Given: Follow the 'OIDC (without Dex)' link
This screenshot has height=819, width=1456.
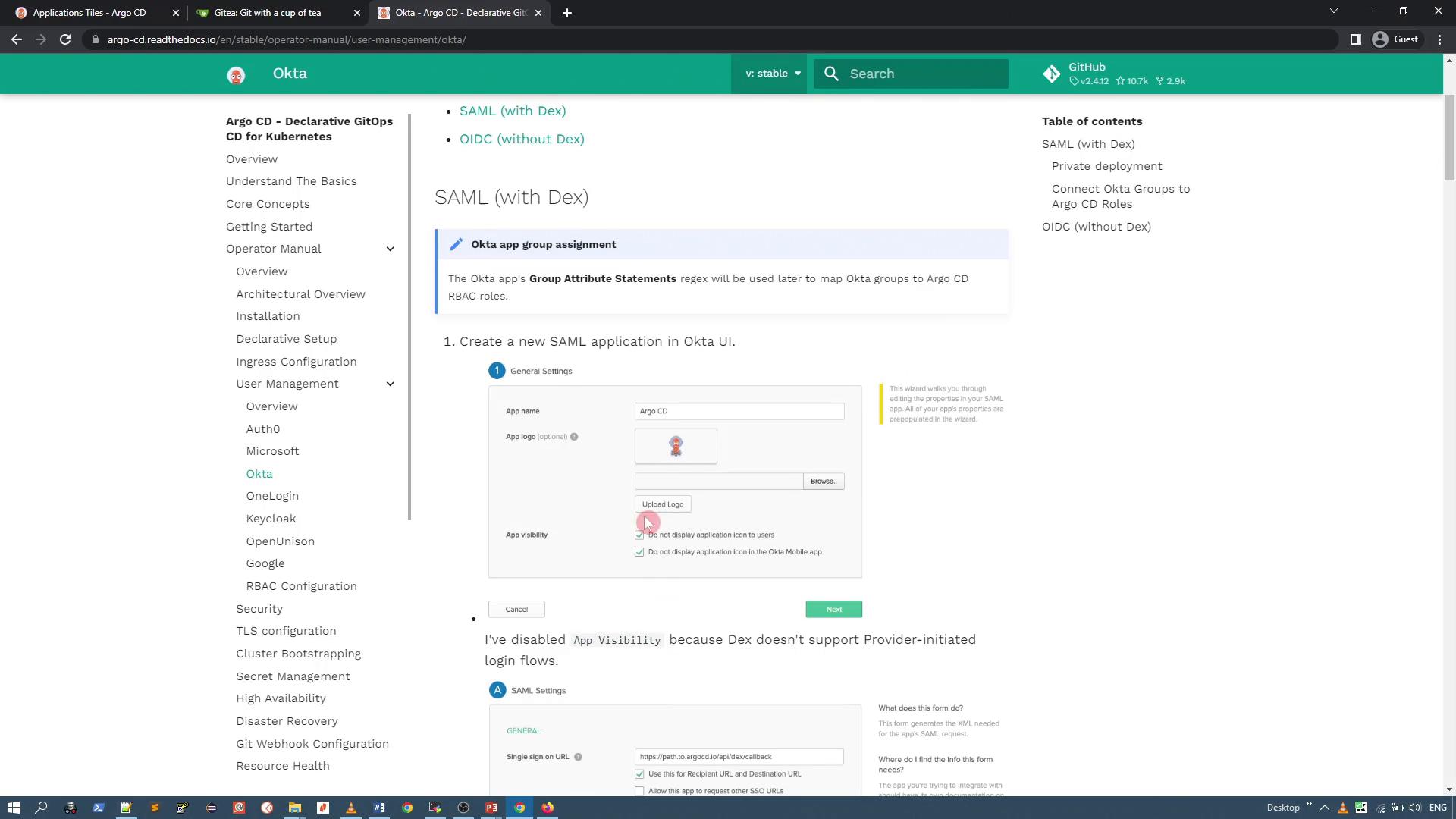Looking at the screenshot, I should (522, 139).
